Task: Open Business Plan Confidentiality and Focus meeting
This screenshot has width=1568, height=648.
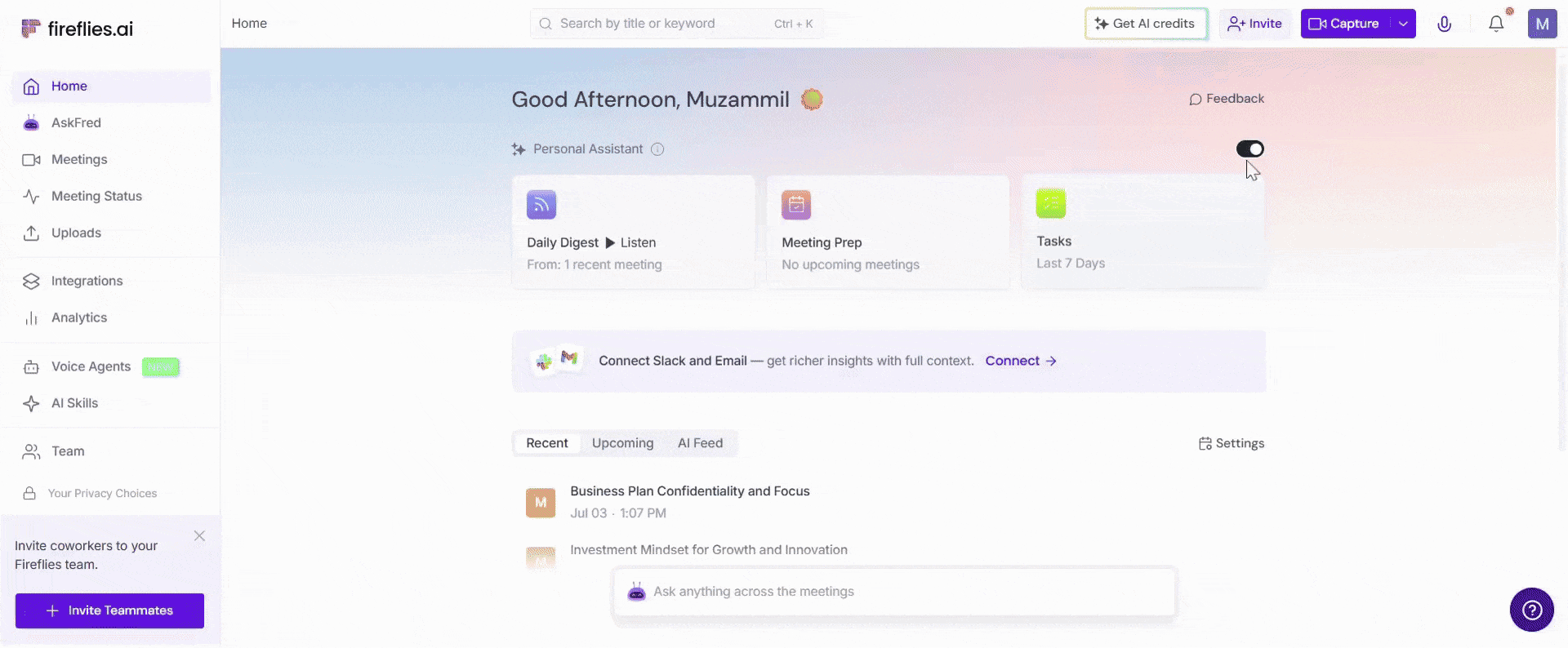Action: click(690, 491)
